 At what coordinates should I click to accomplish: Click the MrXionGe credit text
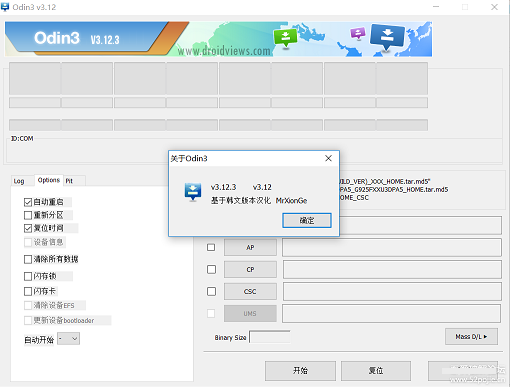pyautogui.click(x=291, y=201)
